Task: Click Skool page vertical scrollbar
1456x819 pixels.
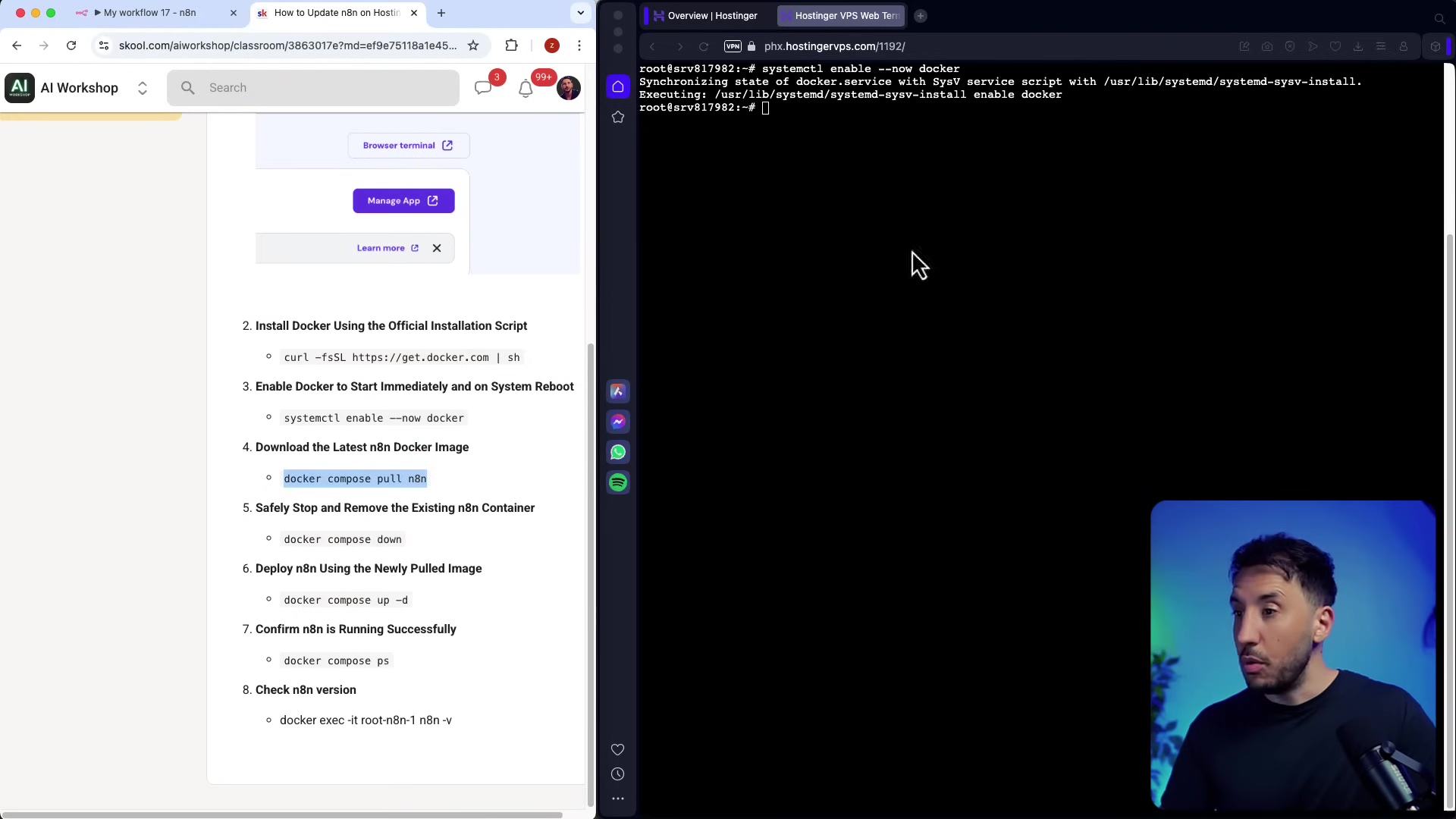Action: 591,575
